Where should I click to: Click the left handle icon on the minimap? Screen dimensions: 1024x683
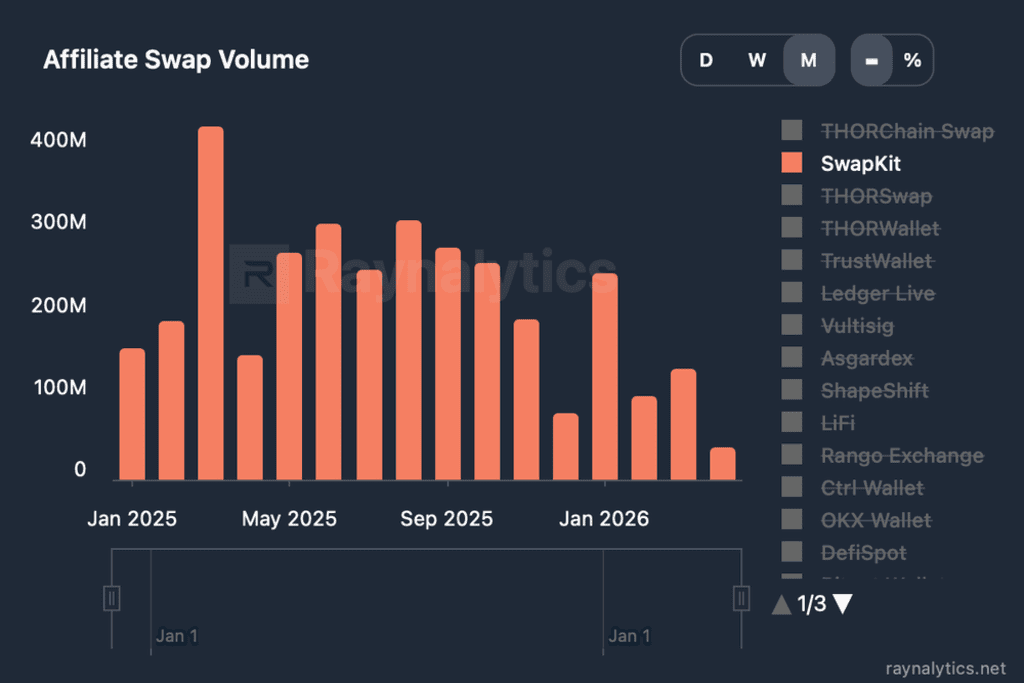(111, 597)
